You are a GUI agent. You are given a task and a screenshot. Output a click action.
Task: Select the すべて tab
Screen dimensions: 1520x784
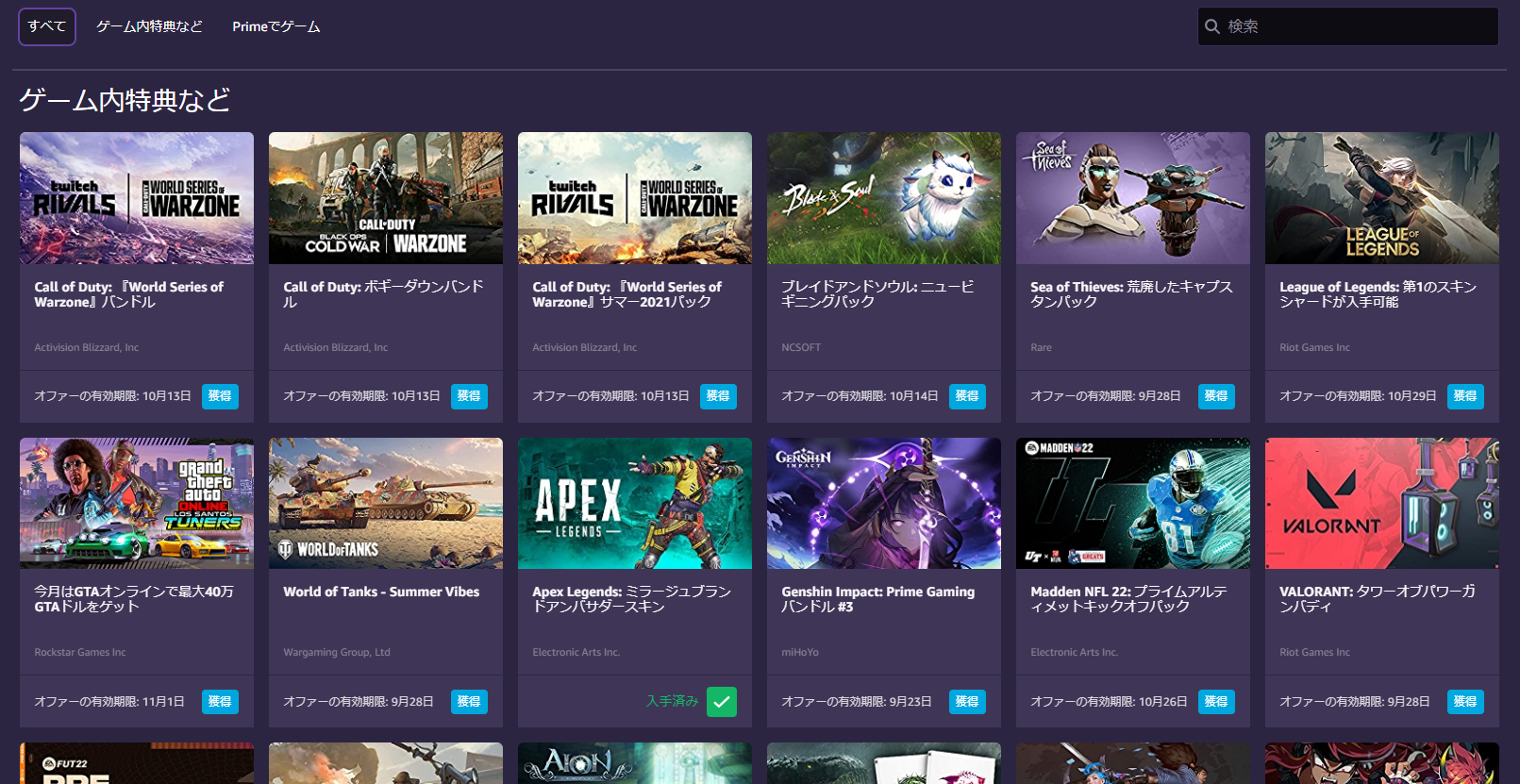pyautogui.click(x=47, y=26)
